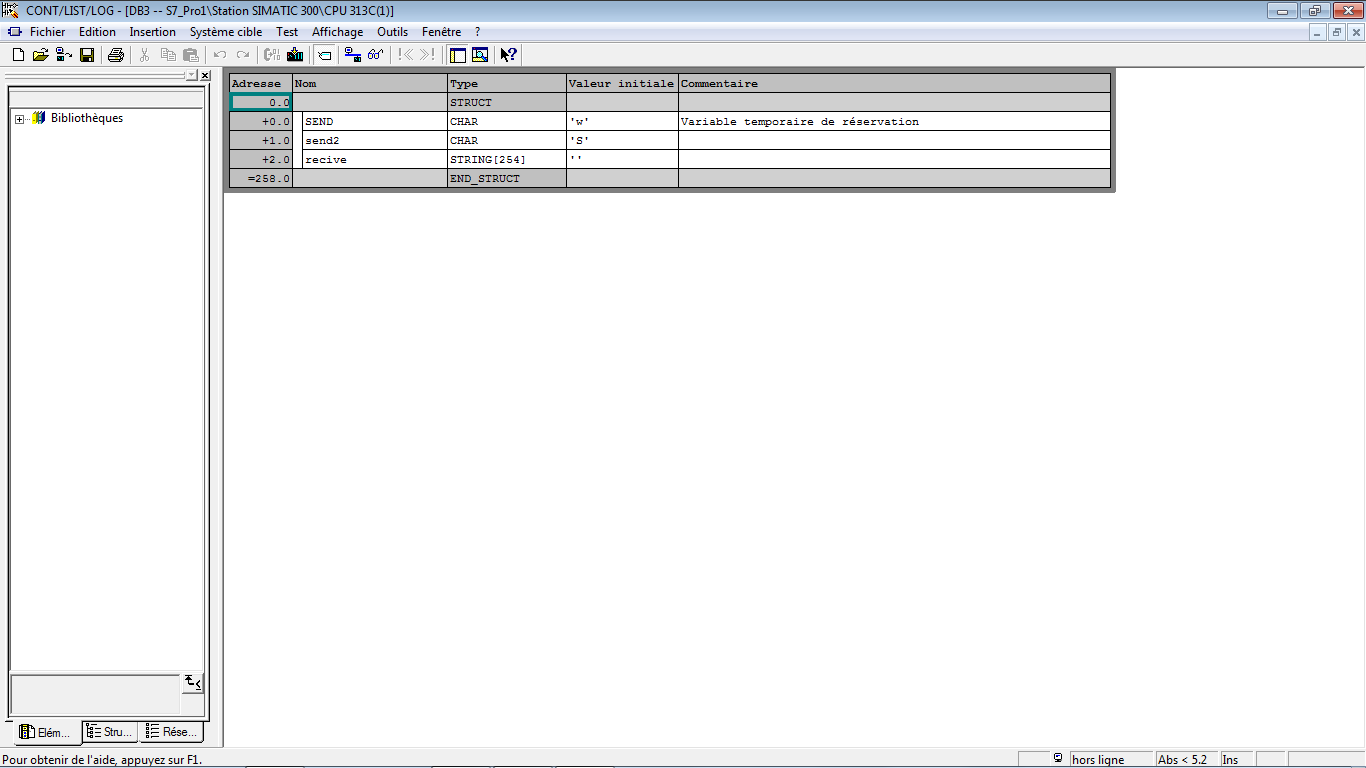This screenshot has width=1366, height=768.
Task: Select the send2 variable name cell
Action: (374, 141)
